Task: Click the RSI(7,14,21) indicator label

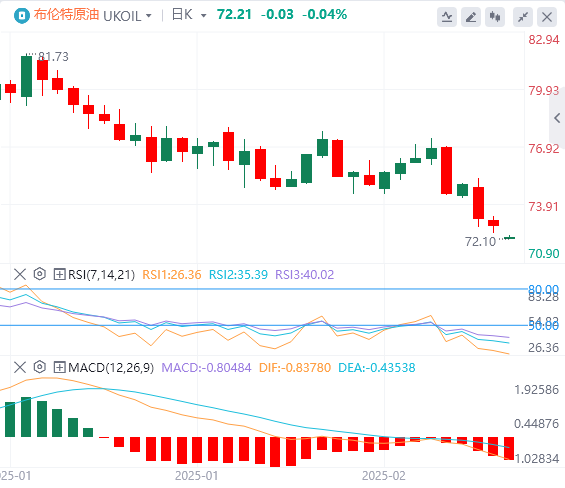Action: [101, 275]
